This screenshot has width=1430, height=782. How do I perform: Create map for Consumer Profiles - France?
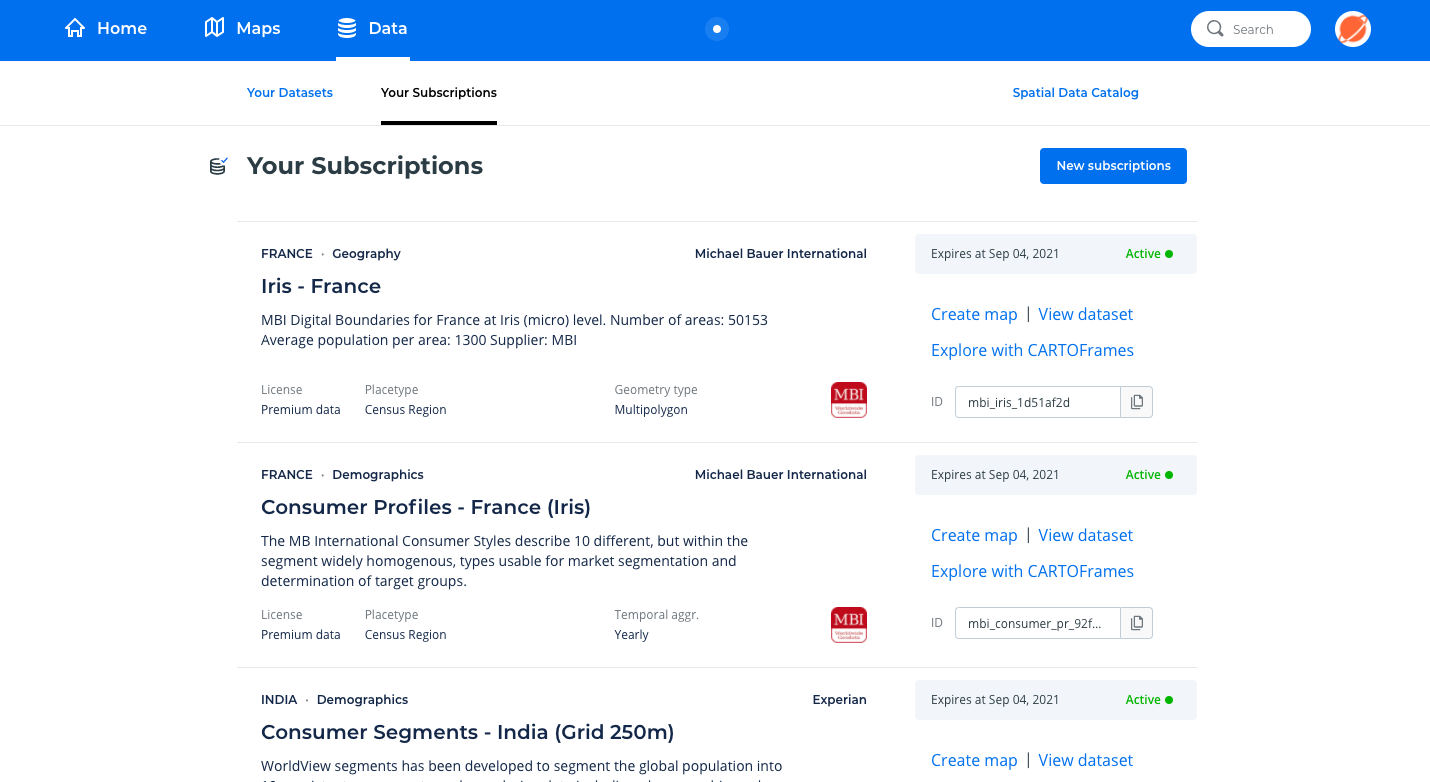click(x=974, y=535)
